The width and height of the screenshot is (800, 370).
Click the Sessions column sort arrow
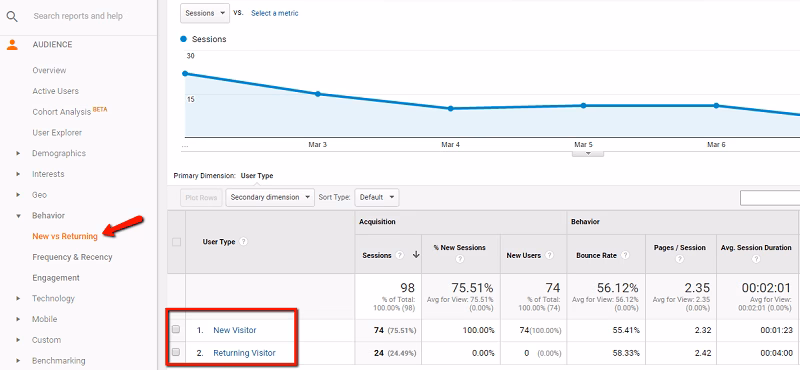415,255
